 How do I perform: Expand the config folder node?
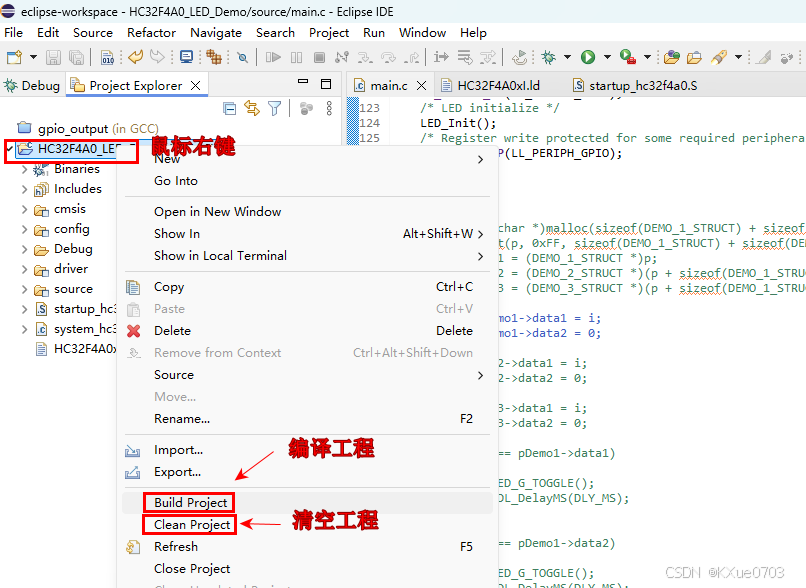(x=24, y=229)
